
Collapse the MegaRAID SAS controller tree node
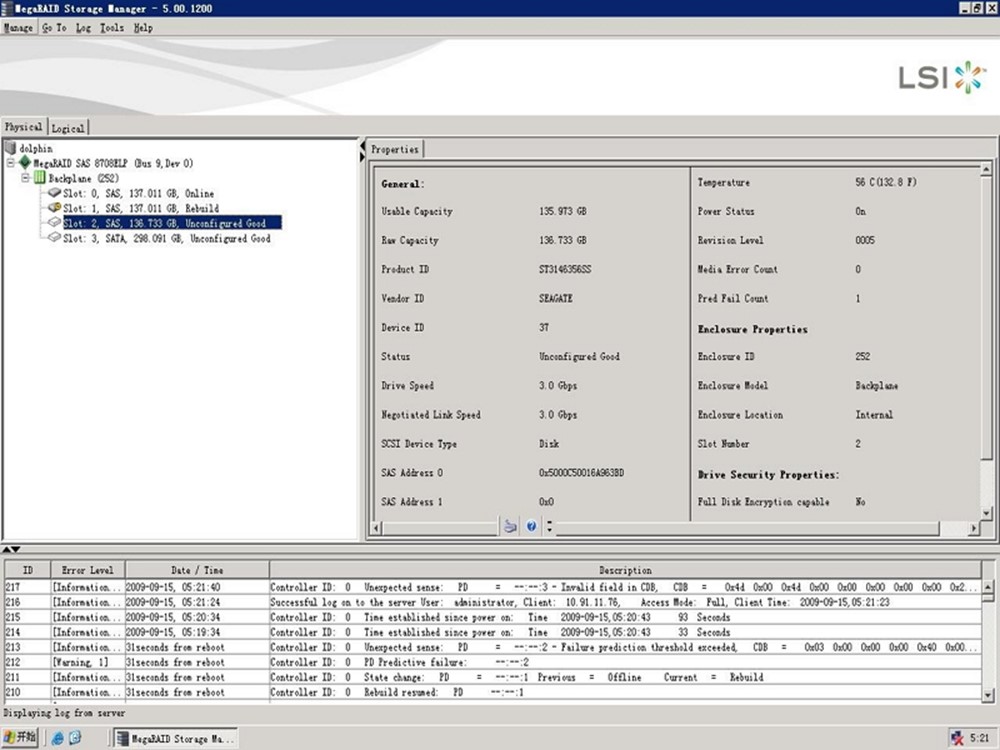(x=10, y=163)
